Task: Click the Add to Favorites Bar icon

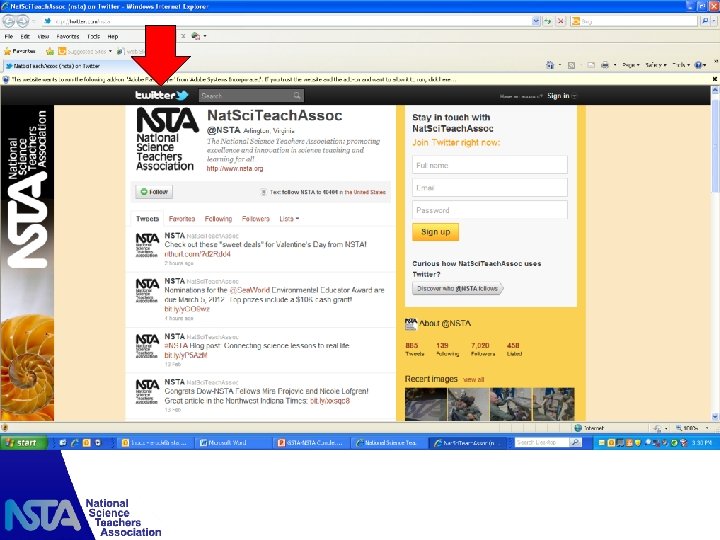Action: point(50,51)
